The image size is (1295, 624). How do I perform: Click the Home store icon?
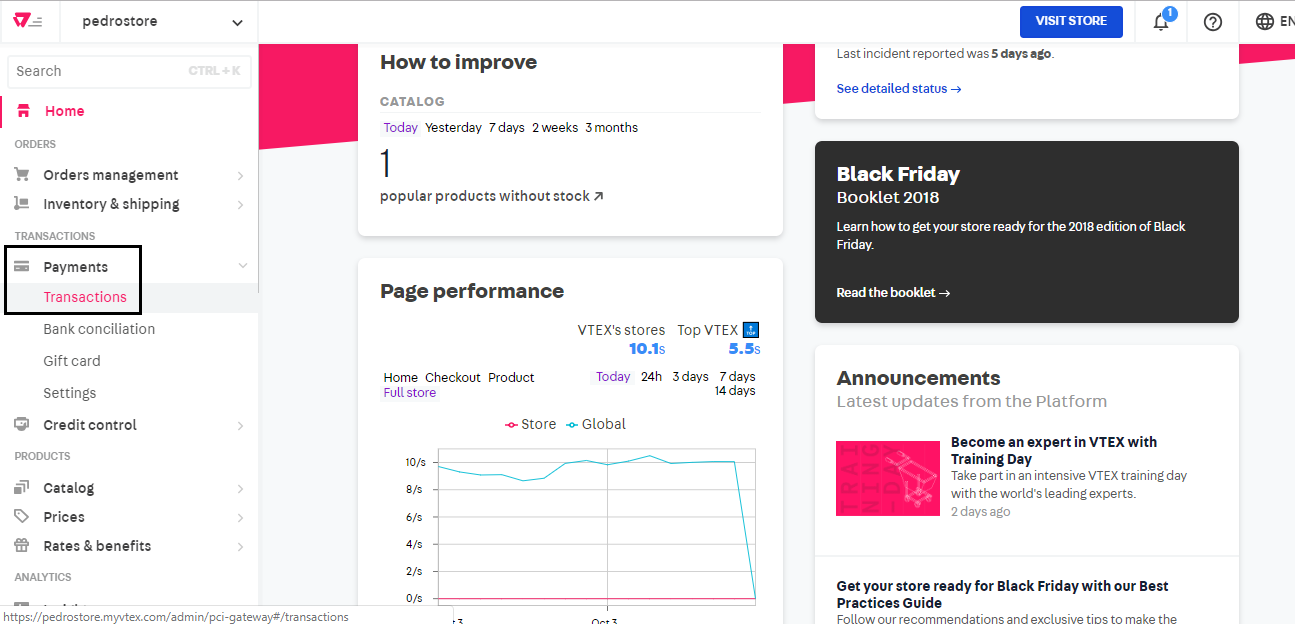tap(23, 111)
